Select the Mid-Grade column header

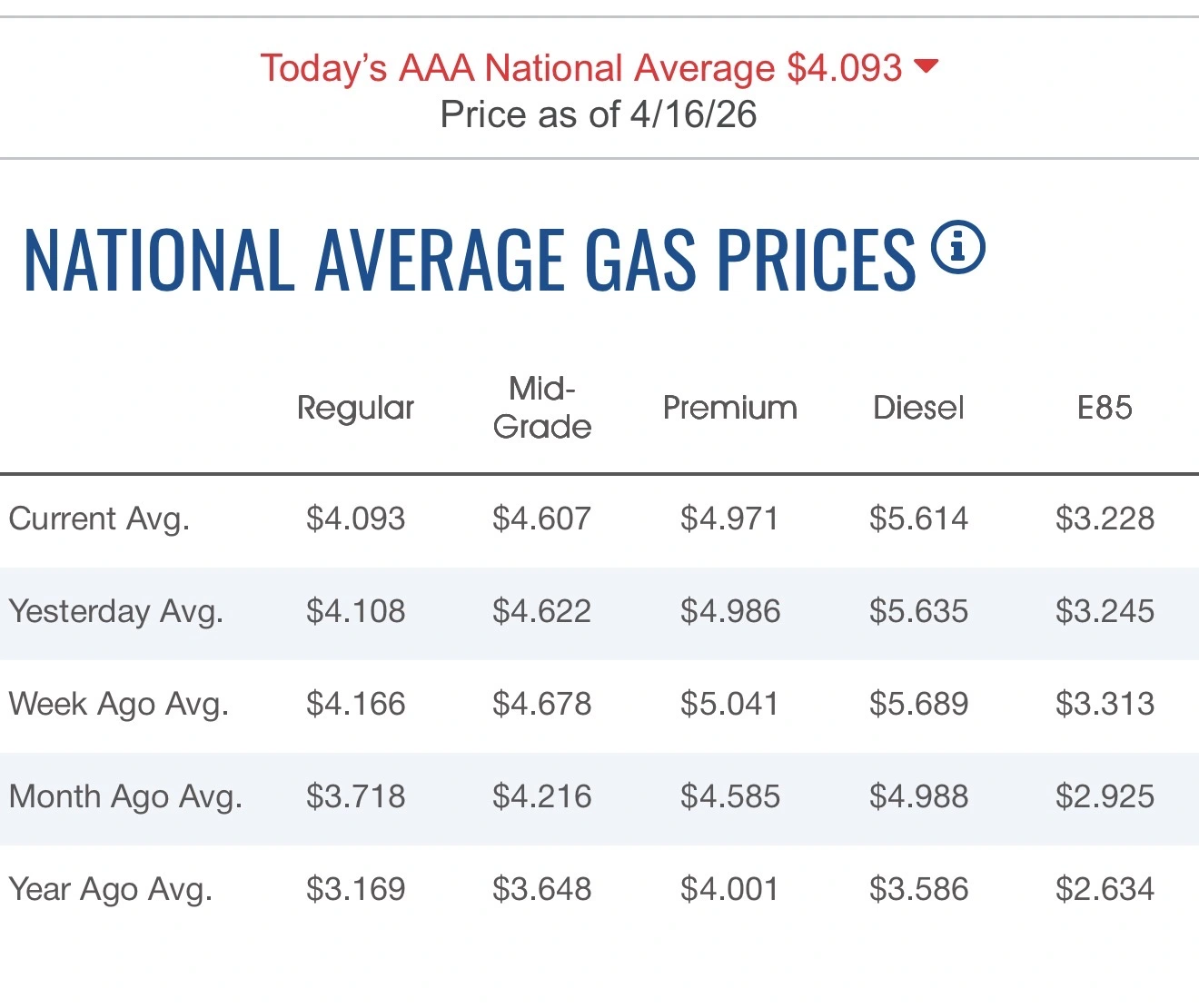click(x=542, y=408)
